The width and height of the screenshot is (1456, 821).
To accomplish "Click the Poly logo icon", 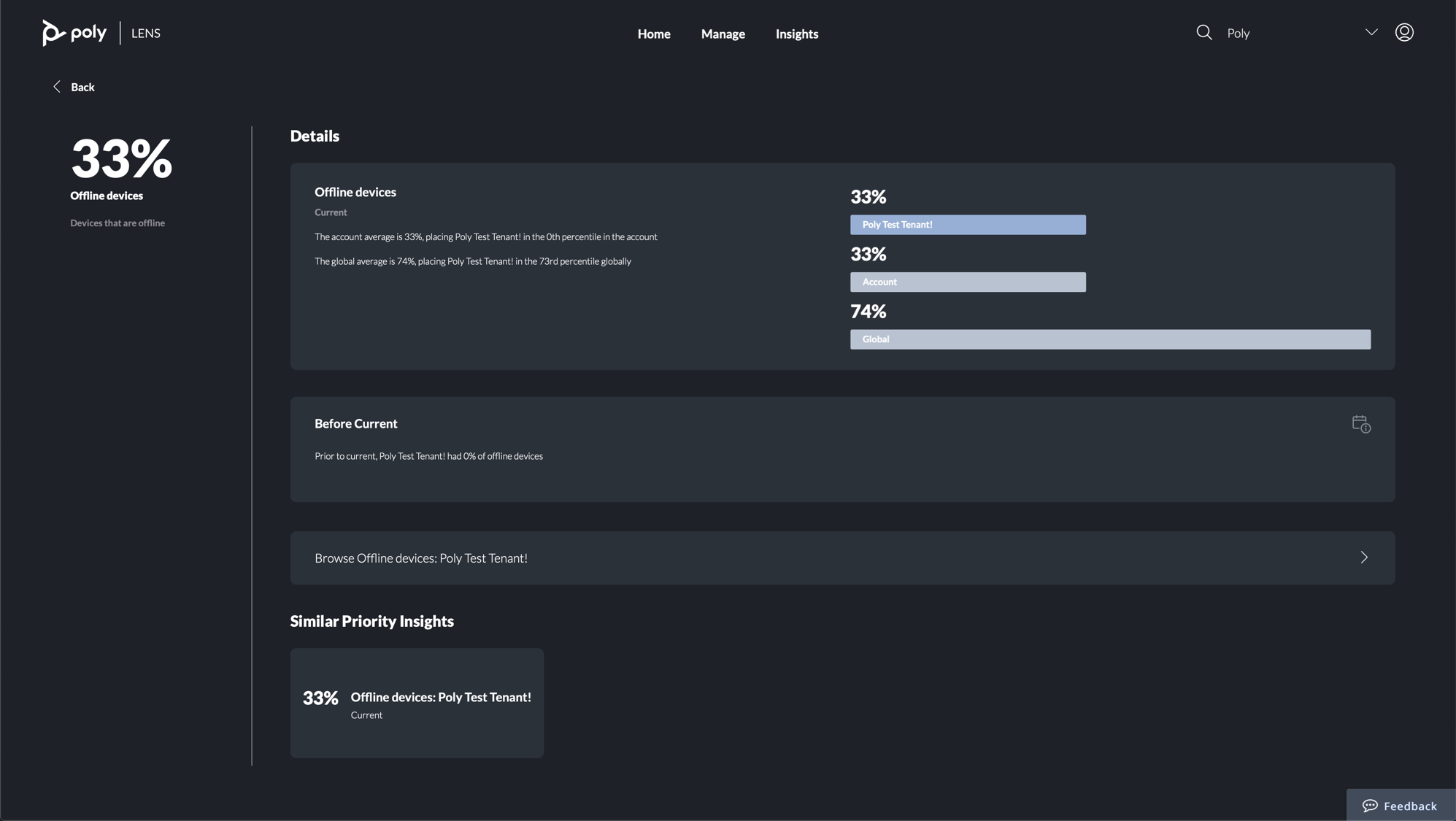I will pyautogui.click(x=54, y=33).
